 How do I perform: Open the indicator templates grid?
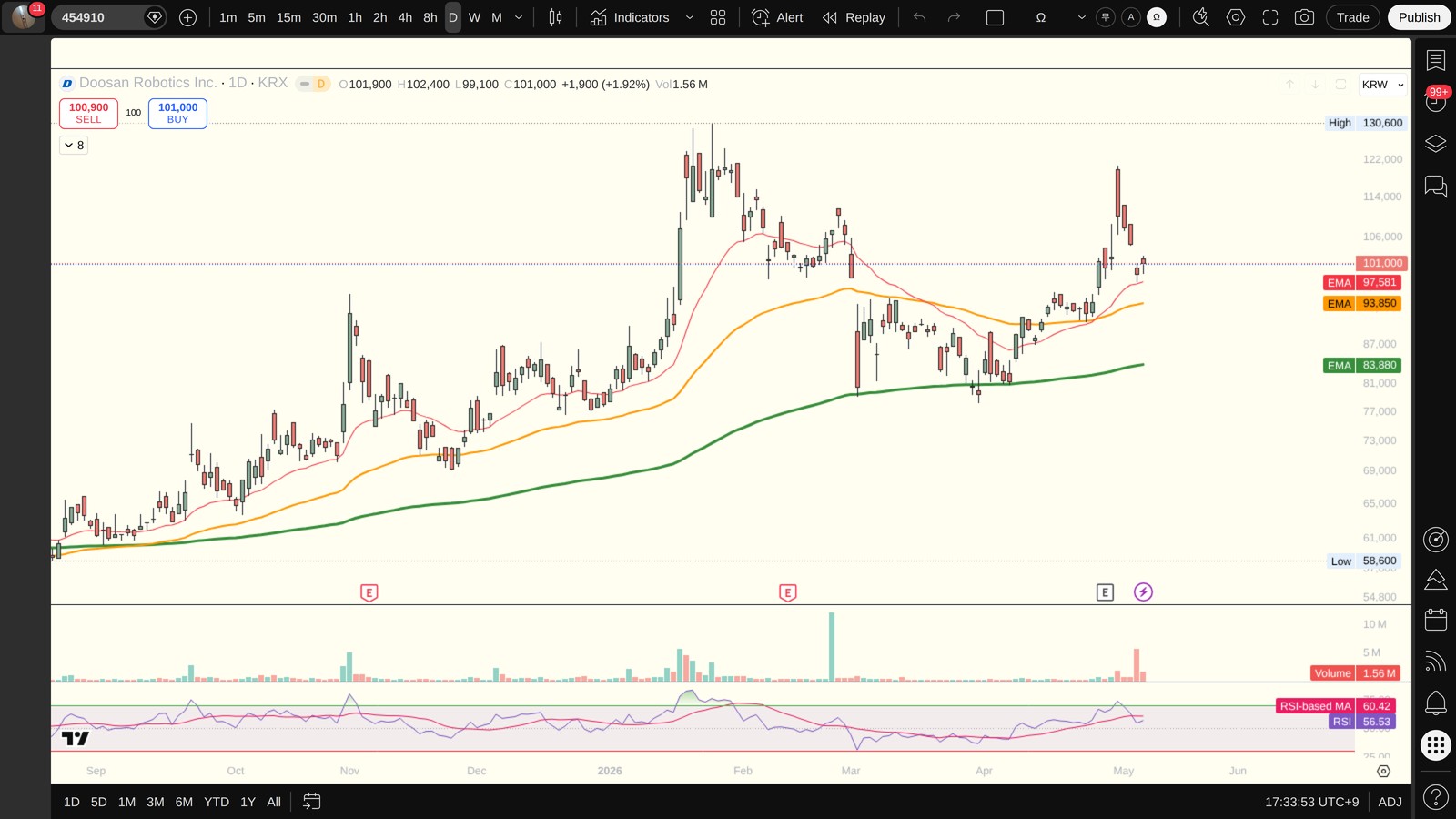[x=718, y=17]
